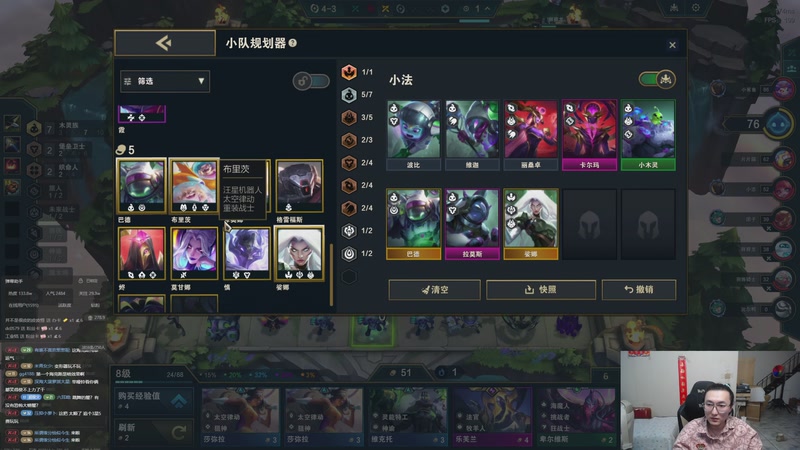Click the 撤销 undo button
The height and width of the screenshot is (450, 800).
[639, 290]
